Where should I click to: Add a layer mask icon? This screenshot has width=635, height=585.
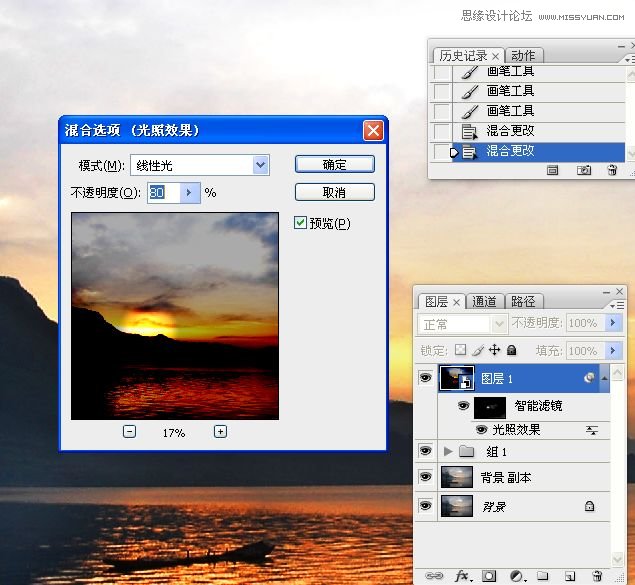(x=488, y=576)
